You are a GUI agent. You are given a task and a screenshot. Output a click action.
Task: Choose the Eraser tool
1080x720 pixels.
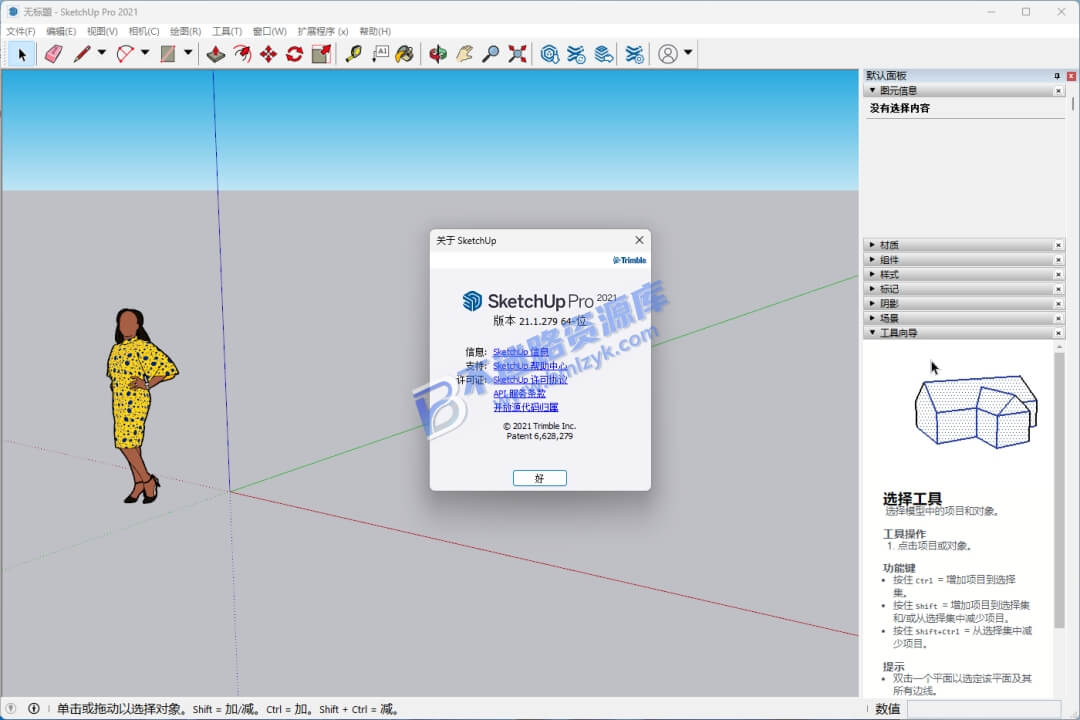click(53, 54)
